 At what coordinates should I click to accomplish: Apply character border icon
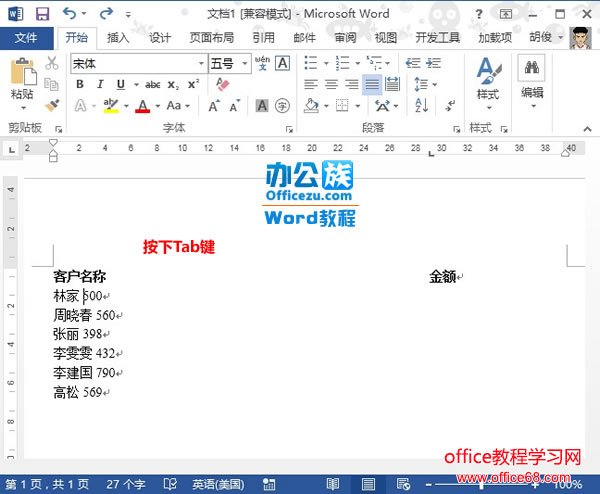tap(283, 63)
